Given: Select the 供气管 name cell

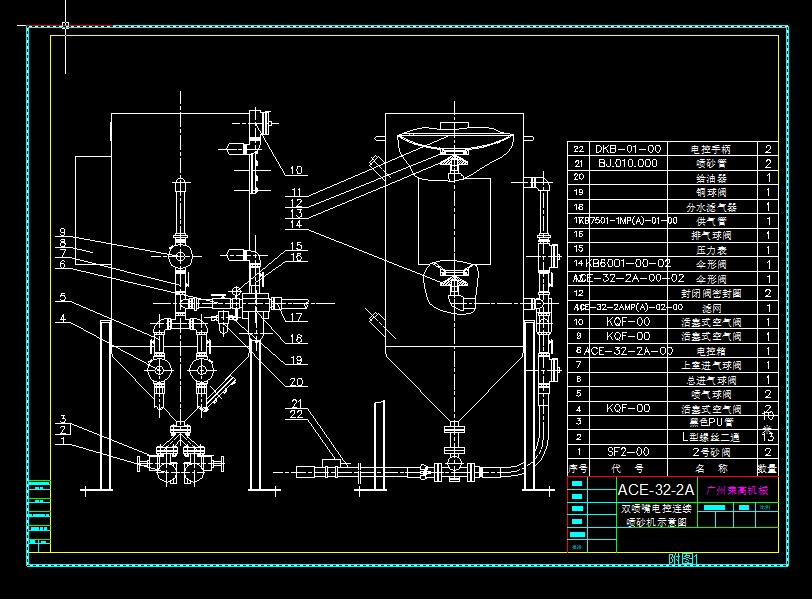Looking at the screenshot, I should click(711, 222).
